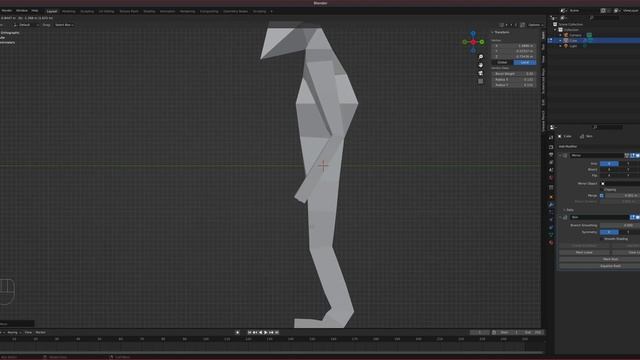Open the Physics properties tab icon

point(551,220)
